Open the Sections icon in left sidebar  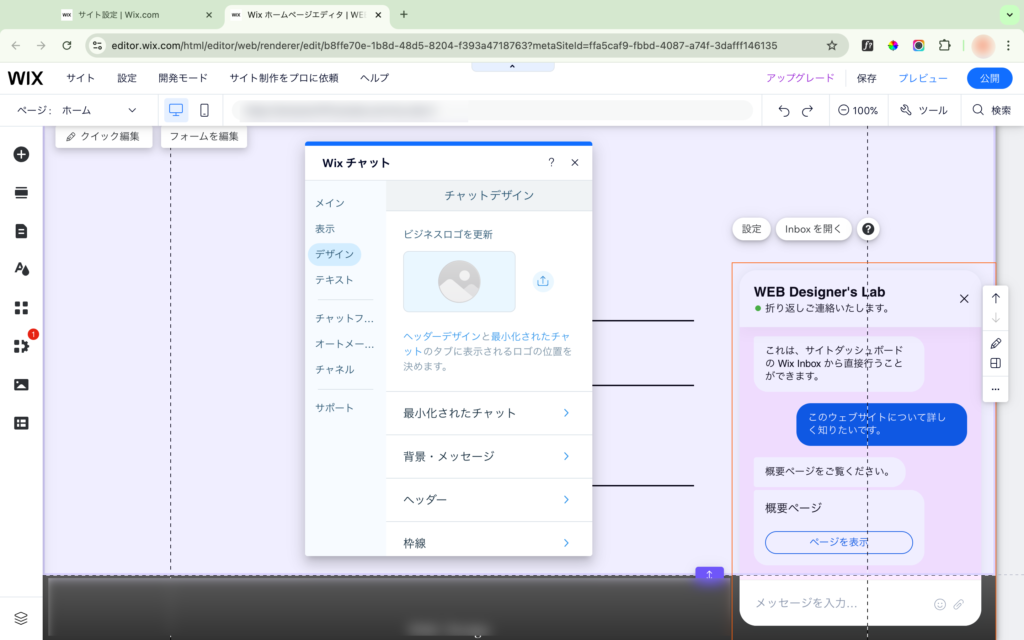pos(21,193)
